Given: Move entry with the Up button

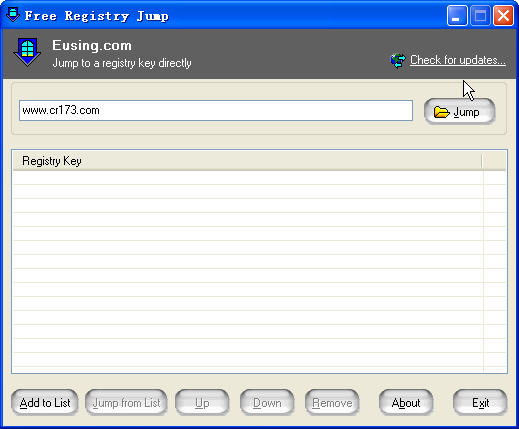Looking at the screenshot, I should pos(202,402).
